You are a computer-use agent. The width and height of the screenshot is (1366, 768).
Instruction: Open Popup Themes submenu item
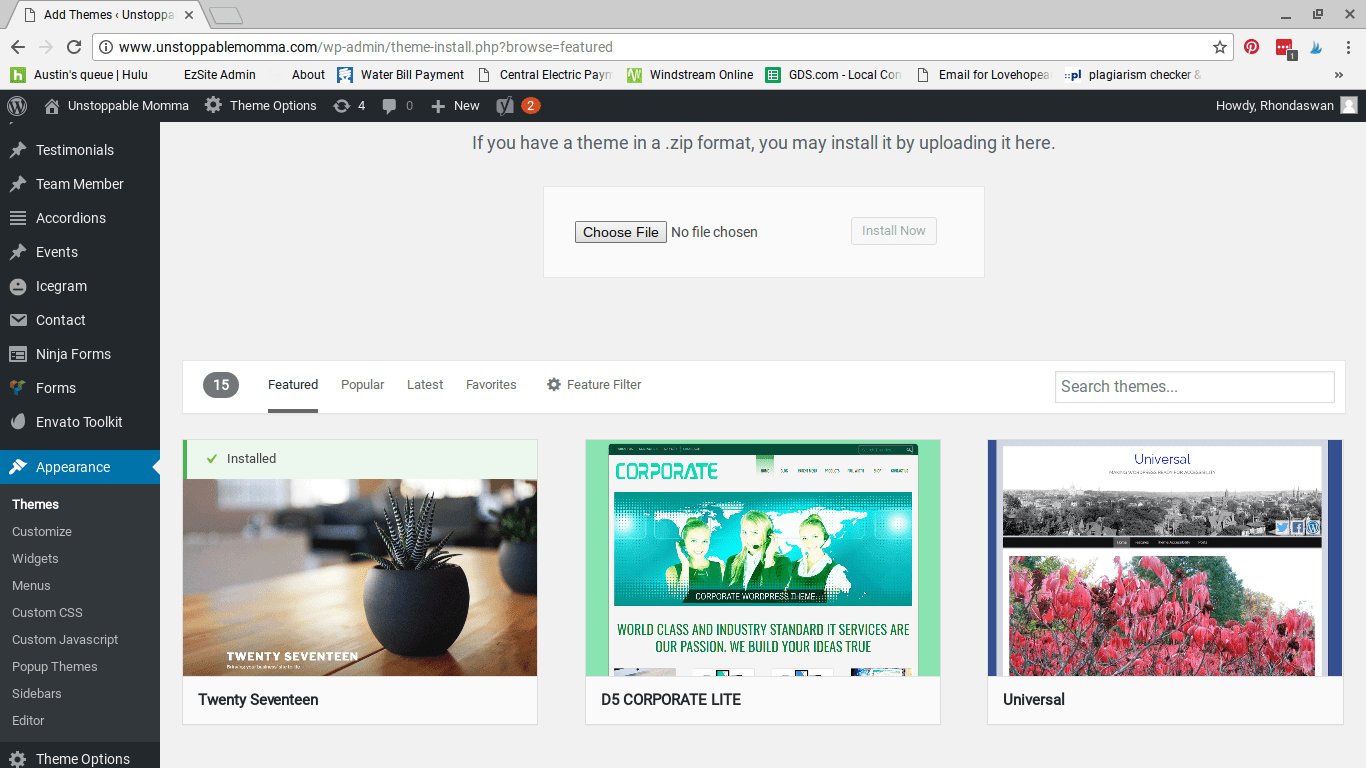coord(55,667)
